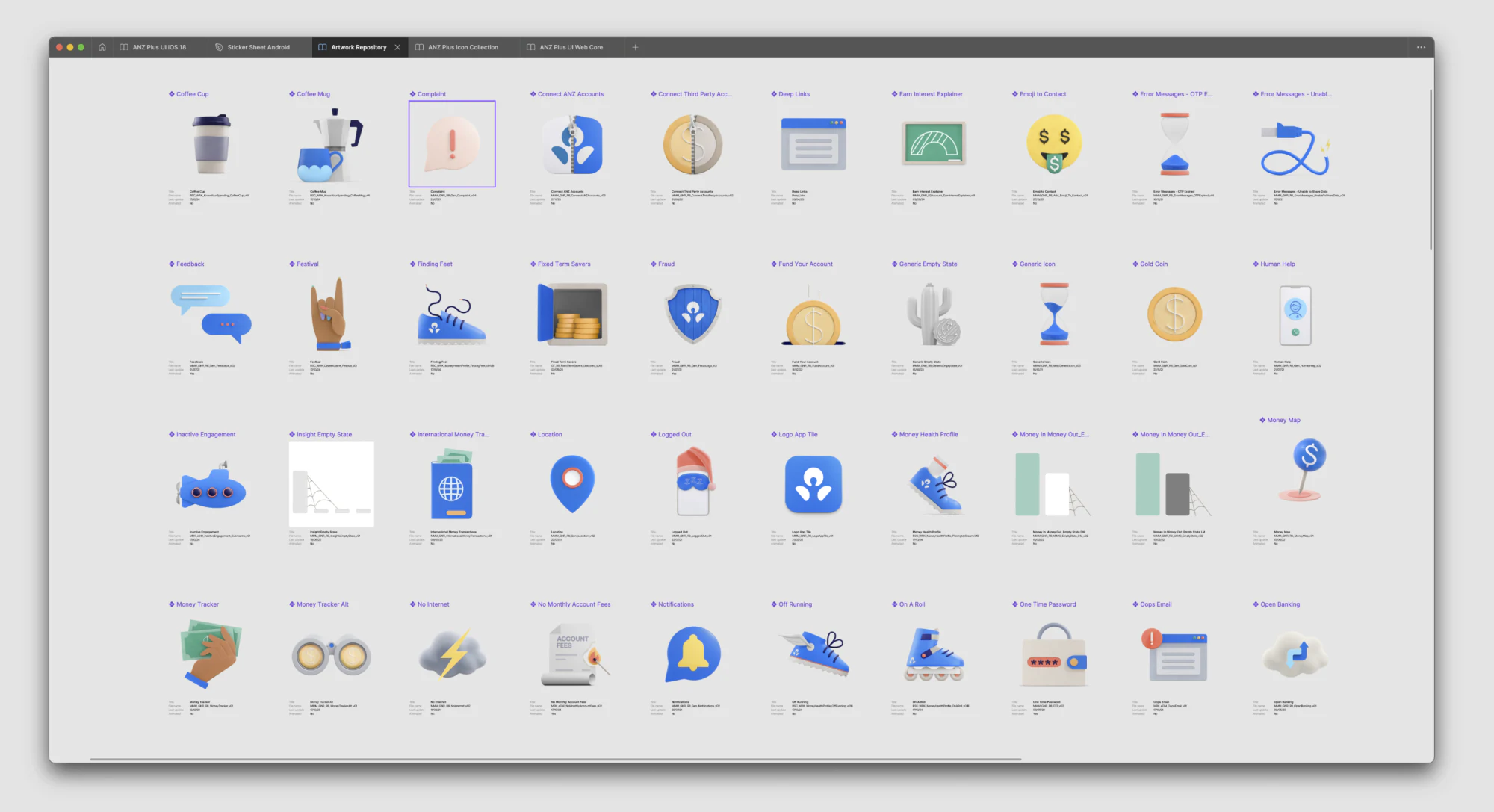Select the No Internet storm cloud artwork
The height and width of the screenshot is (812, 1494).
coord(452,655)
